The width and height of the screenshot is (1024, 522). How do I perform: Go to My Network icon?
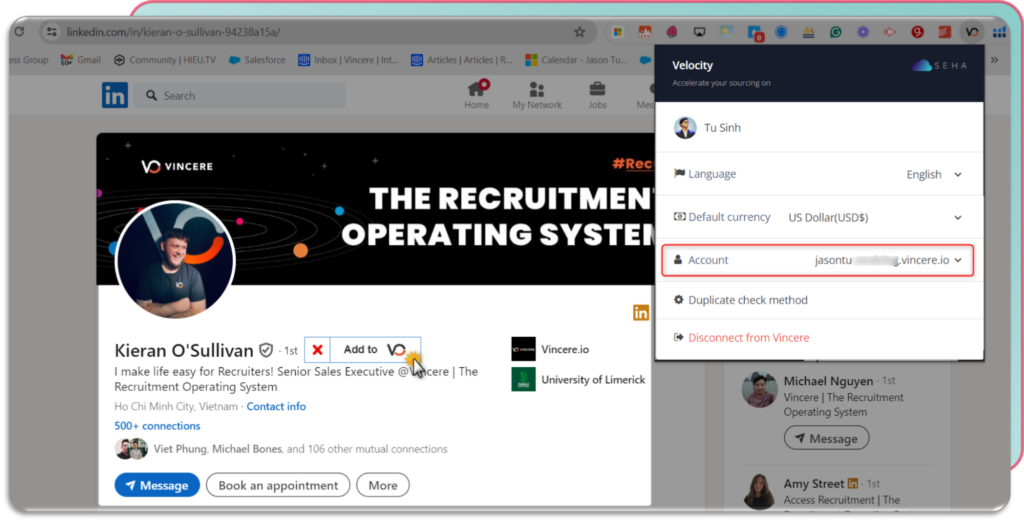(x=537, y=90)
